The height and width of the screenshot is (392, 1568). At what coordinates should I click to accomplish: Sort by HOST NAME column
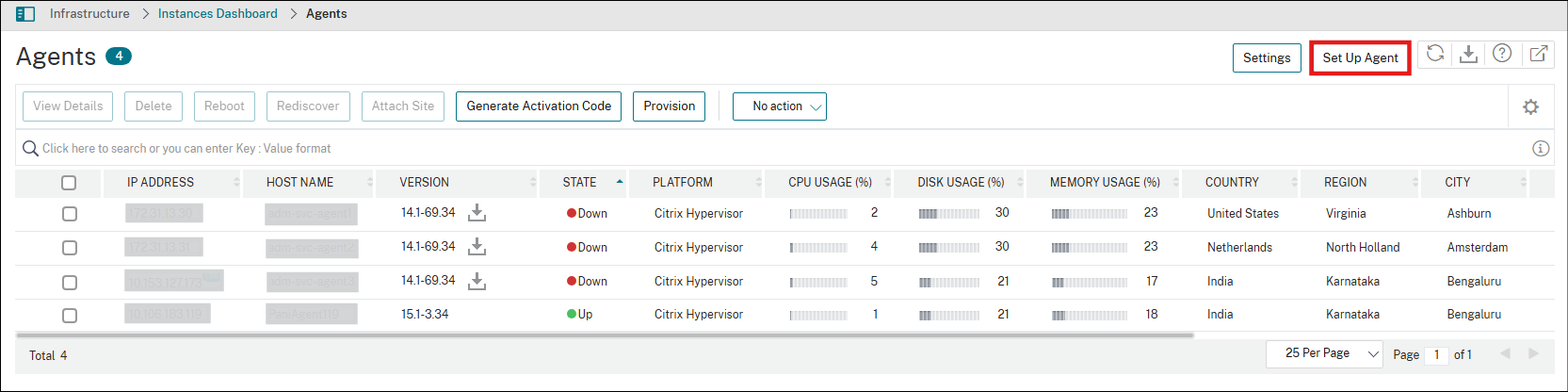299,182
